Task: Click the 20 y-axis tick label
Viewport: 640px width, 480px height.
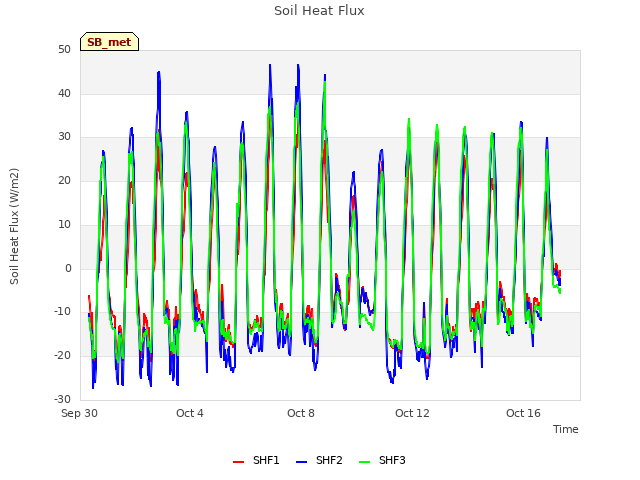Action: click(64, 180)
